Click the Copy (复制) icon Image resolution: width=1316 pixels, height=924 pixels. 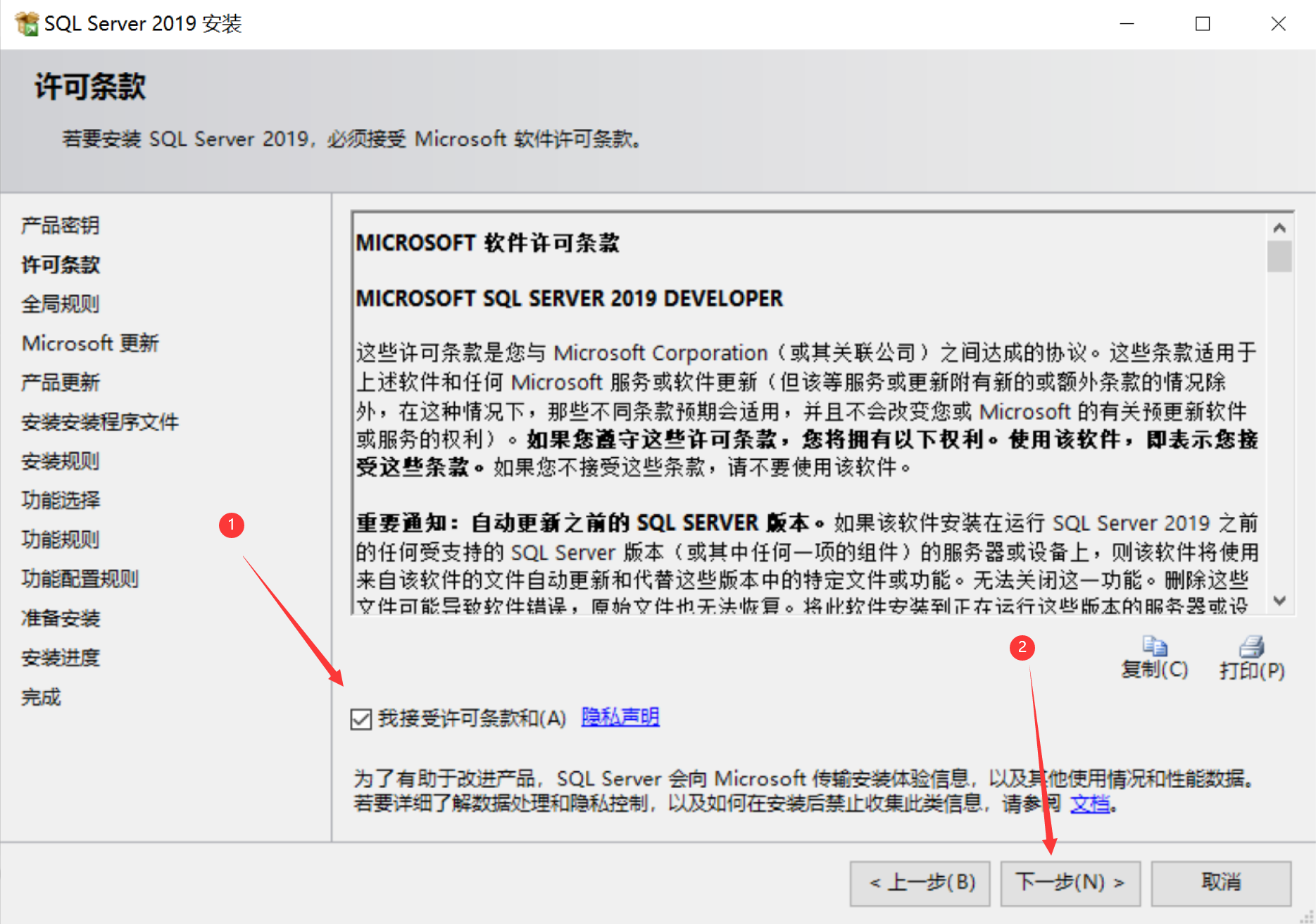[1155, 646]
